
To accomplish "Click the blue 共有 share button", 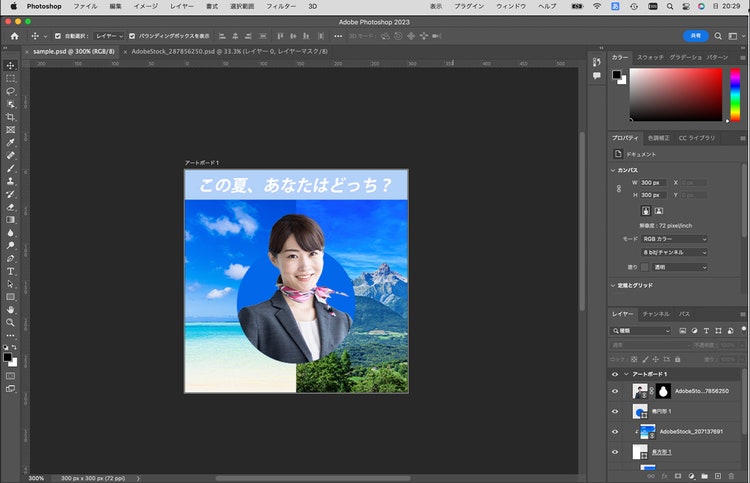I will (695, 36).
